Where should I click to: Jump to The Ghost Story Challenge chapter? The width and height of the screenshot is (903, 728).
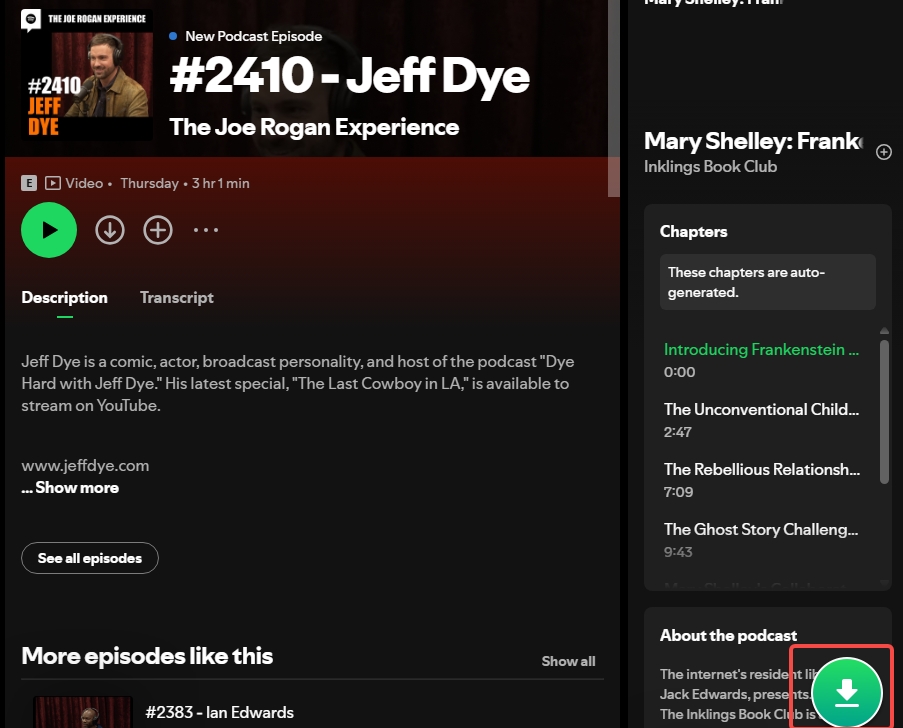click(761, 529)
